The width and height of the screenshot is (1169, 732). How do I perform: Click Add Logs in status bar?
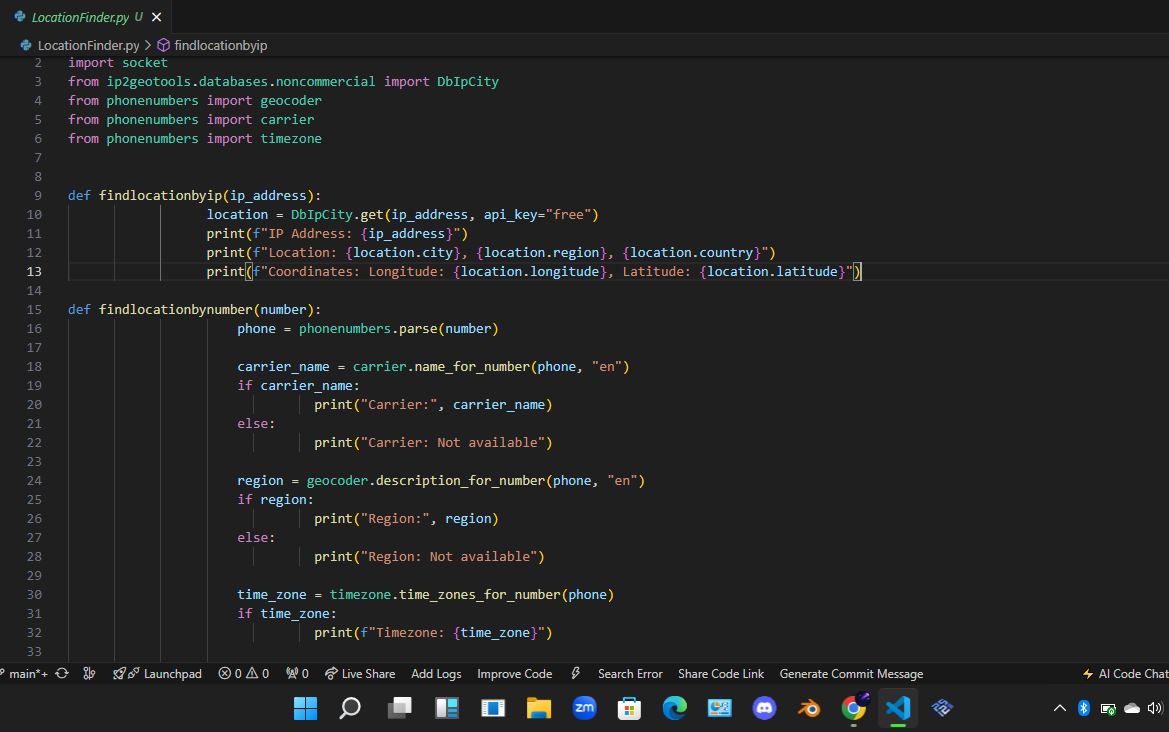click(x=436, y=674)
